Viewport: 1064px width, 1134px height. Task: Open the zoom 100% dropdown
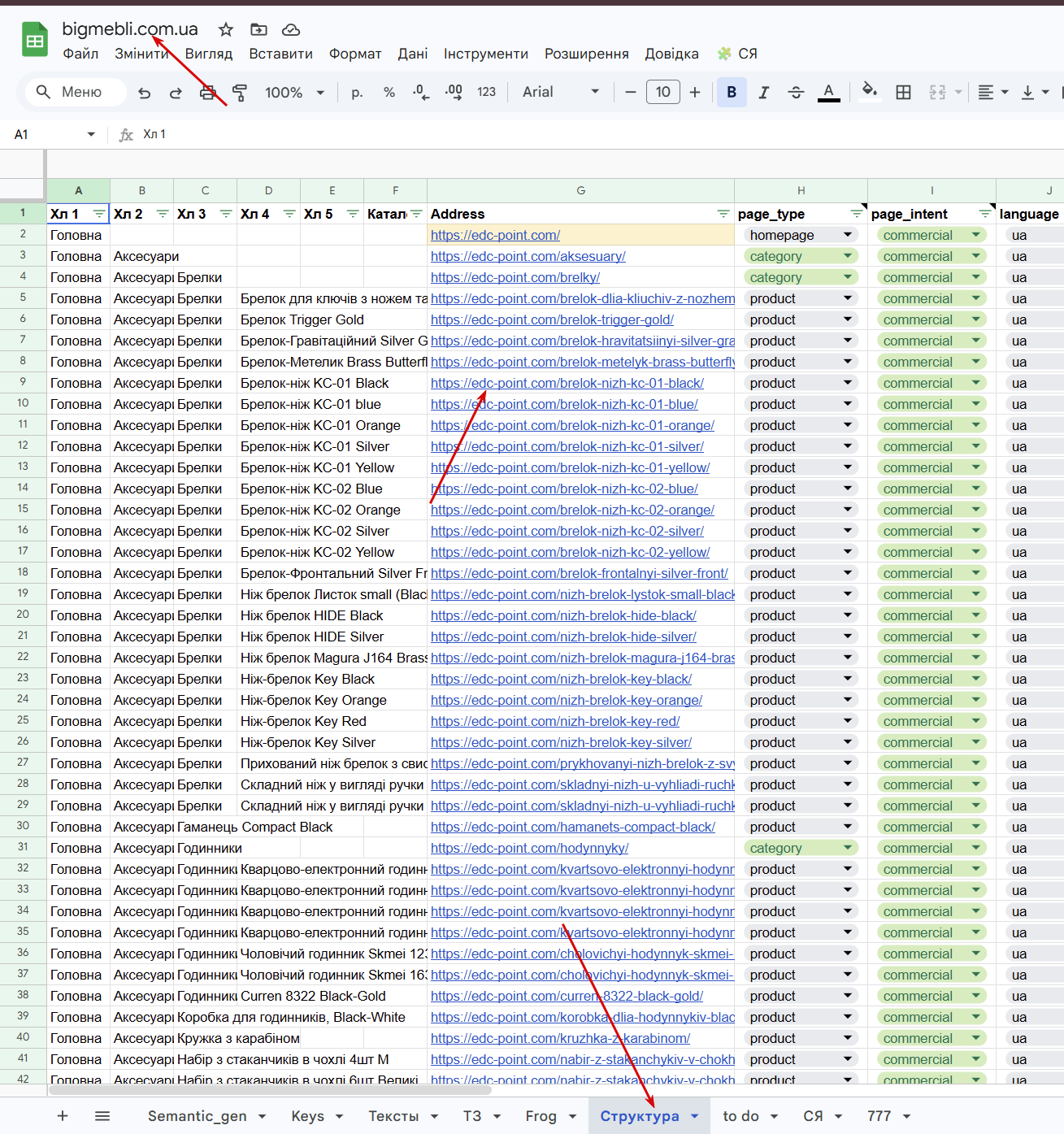[294, 93]
